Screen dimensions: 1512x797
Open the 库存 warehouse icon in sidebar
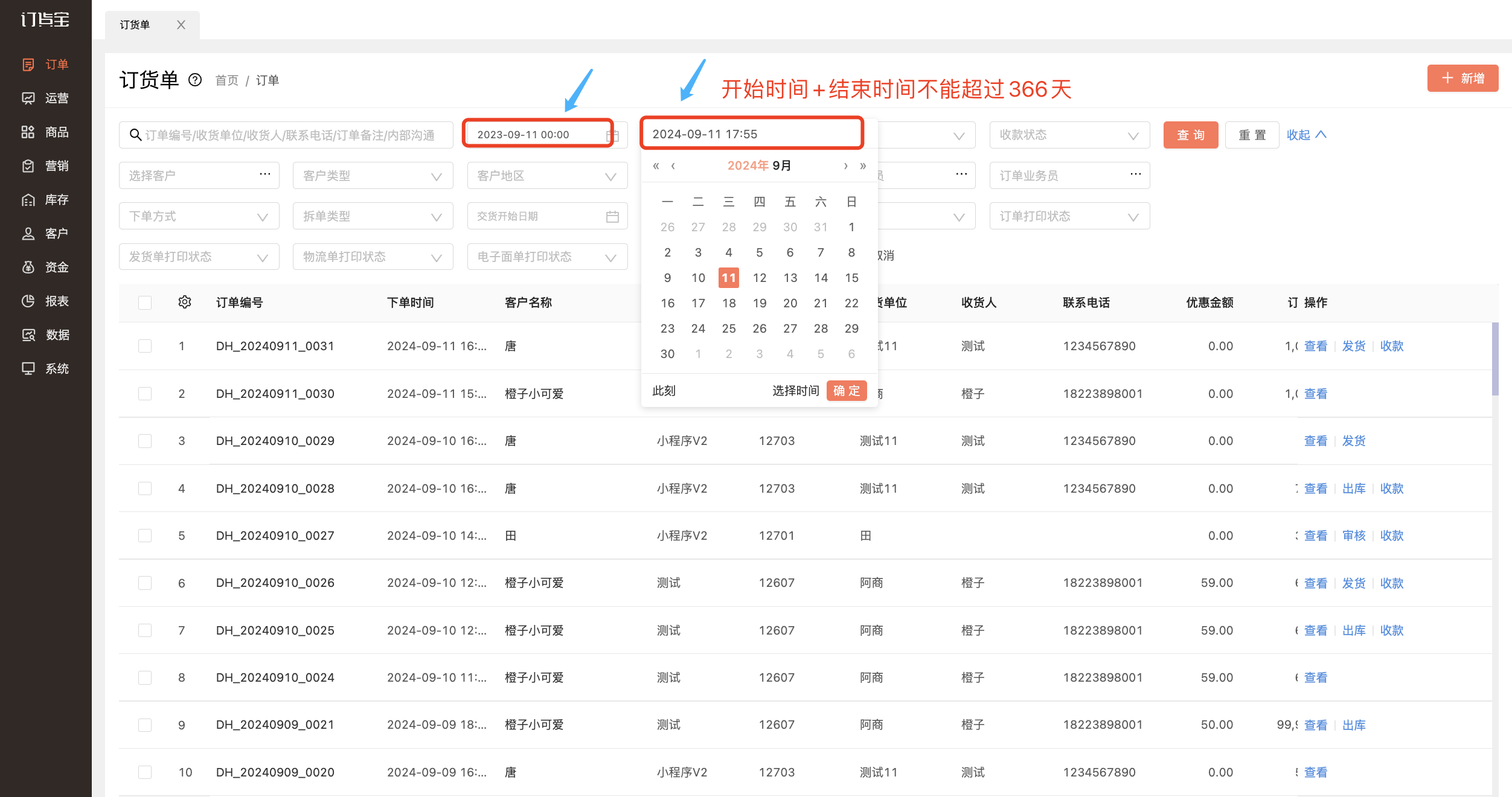pyautogui.click(x=28, y=200)
